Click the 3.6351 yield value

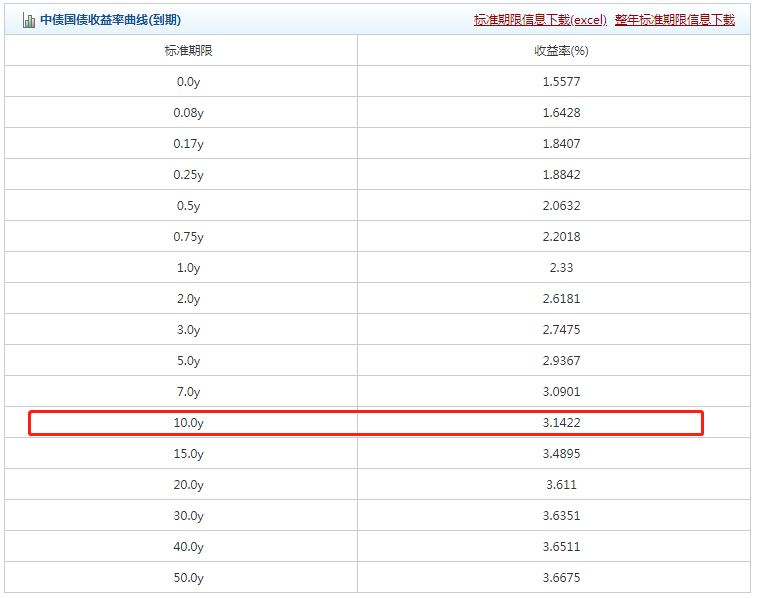pos(561,516)
